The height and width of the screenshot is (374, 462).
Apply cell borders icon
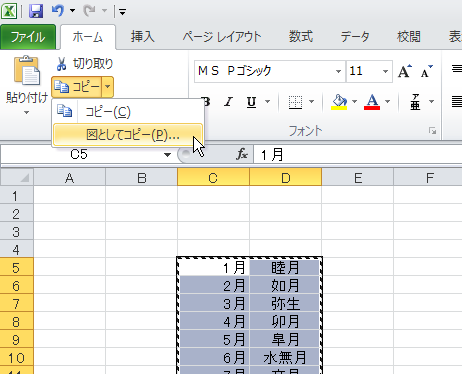295,102
